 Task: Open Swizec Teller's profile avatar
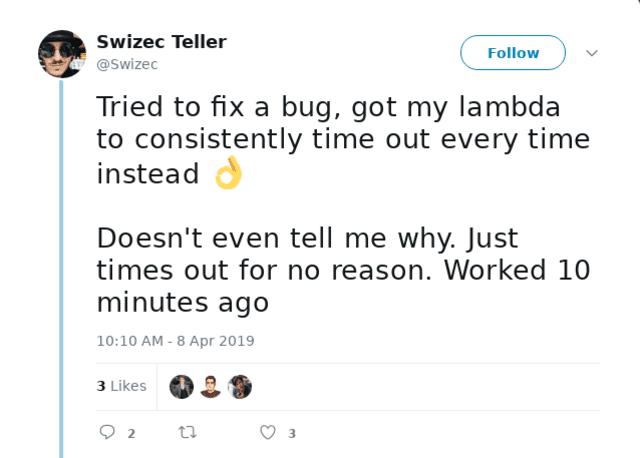tap(62, 54)
